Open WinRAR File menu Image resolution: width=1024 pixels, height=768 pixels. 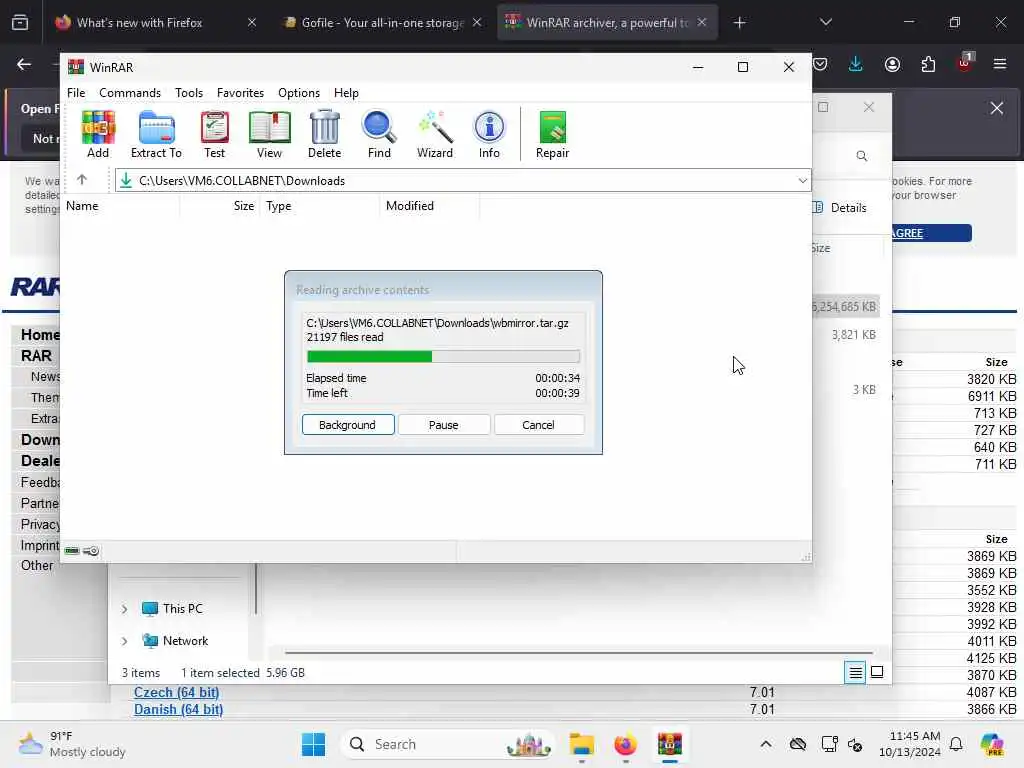[x=76, y=93]
